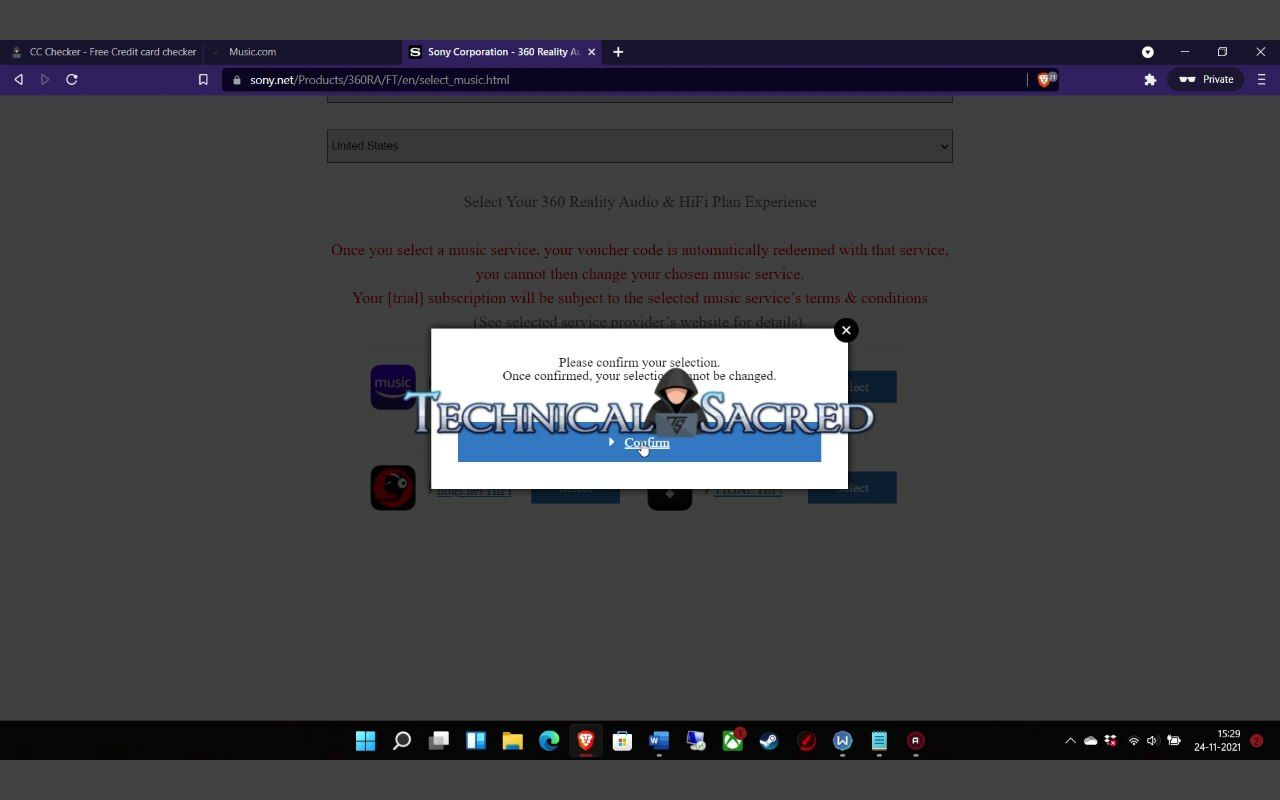The image size is (1280, 800).
Task: Click the Private window indicator
Action: coord(1206,80)
